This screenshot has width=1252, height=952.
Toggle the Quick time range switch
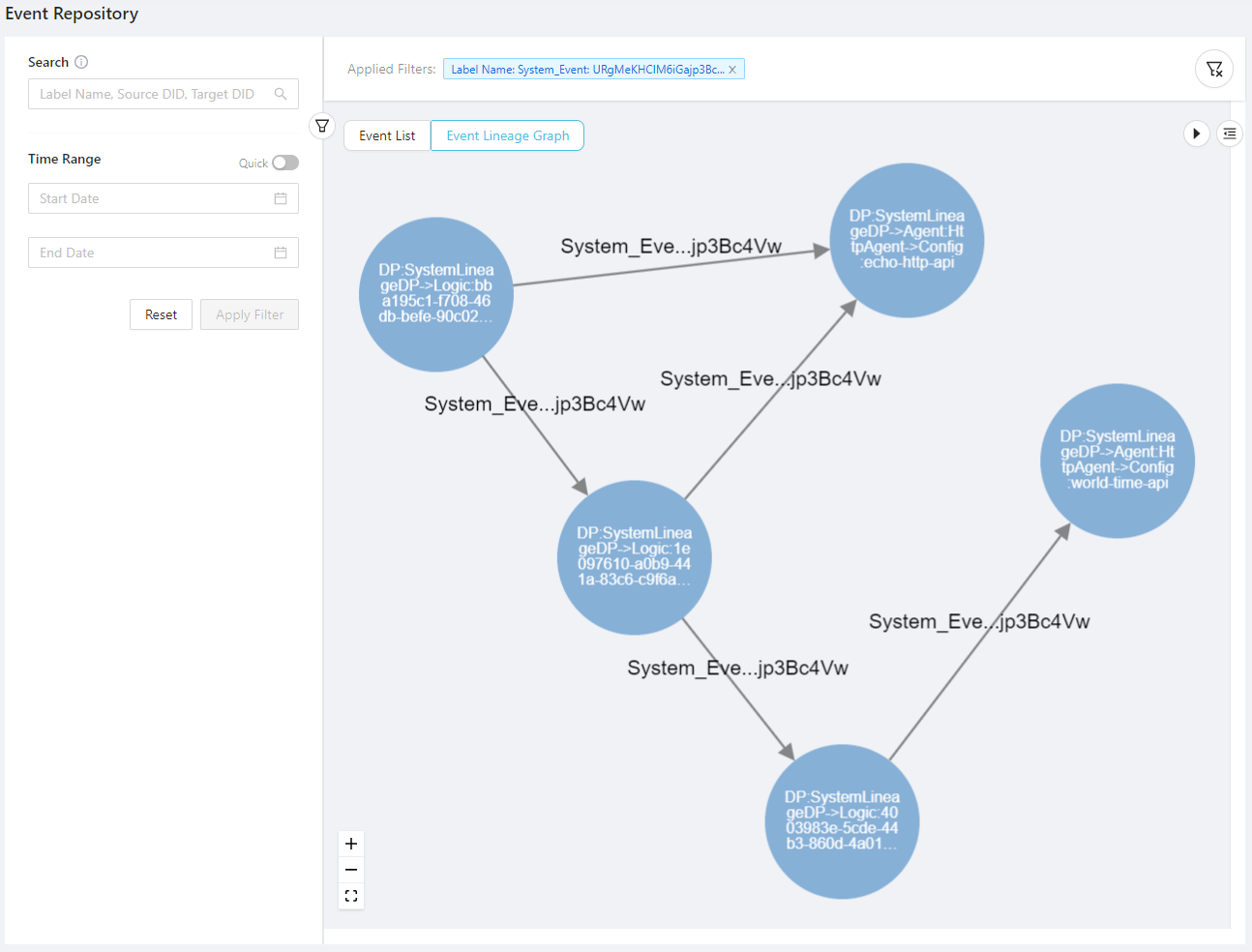[285, 163]
